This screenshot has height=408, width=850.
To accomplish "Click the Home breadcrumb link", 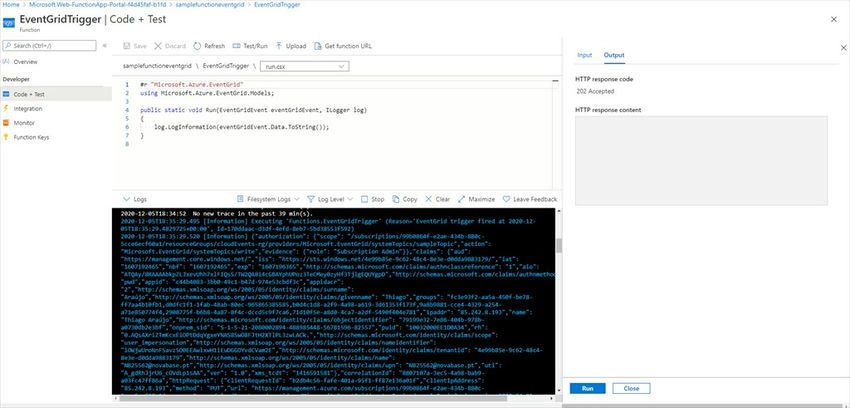I will [11, 4].
